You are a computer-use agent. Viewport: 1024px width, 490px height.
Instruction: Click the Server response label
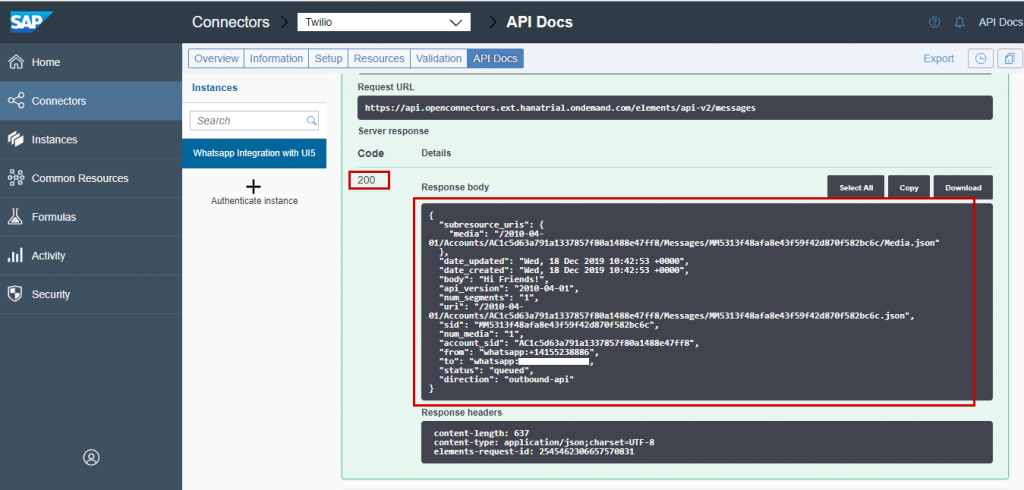click(393, 131)
